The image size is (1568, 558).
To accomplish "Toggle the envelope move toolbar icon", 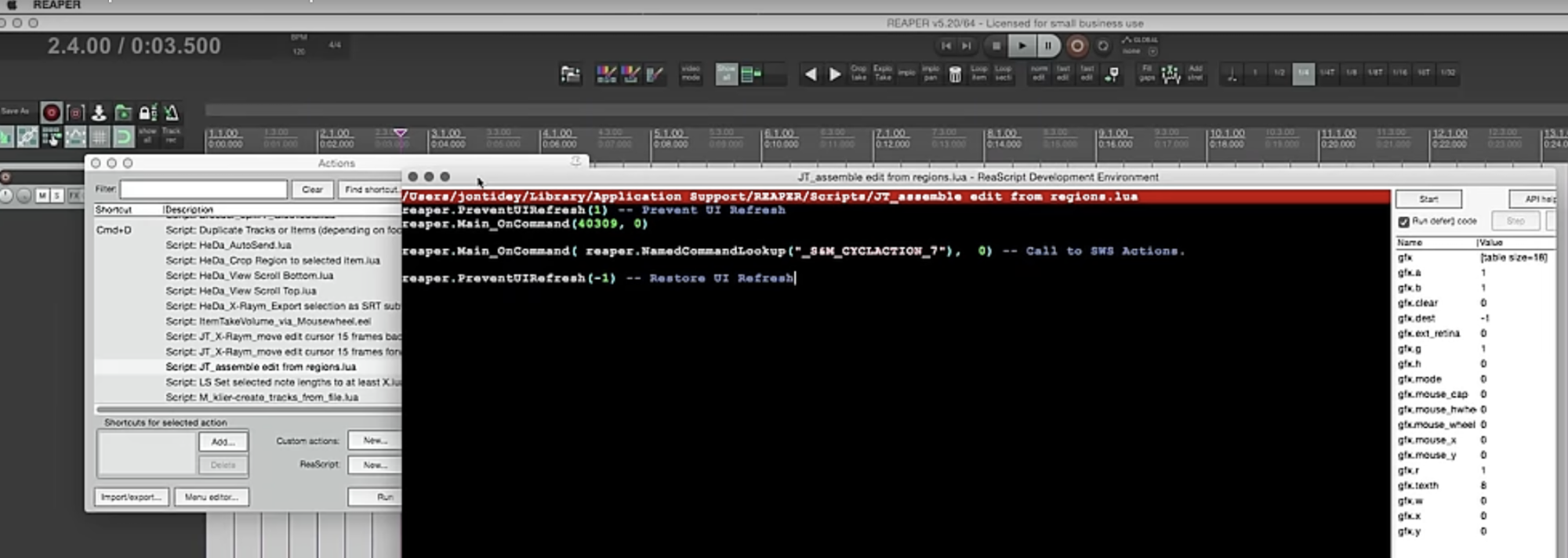I will [75, 138].
